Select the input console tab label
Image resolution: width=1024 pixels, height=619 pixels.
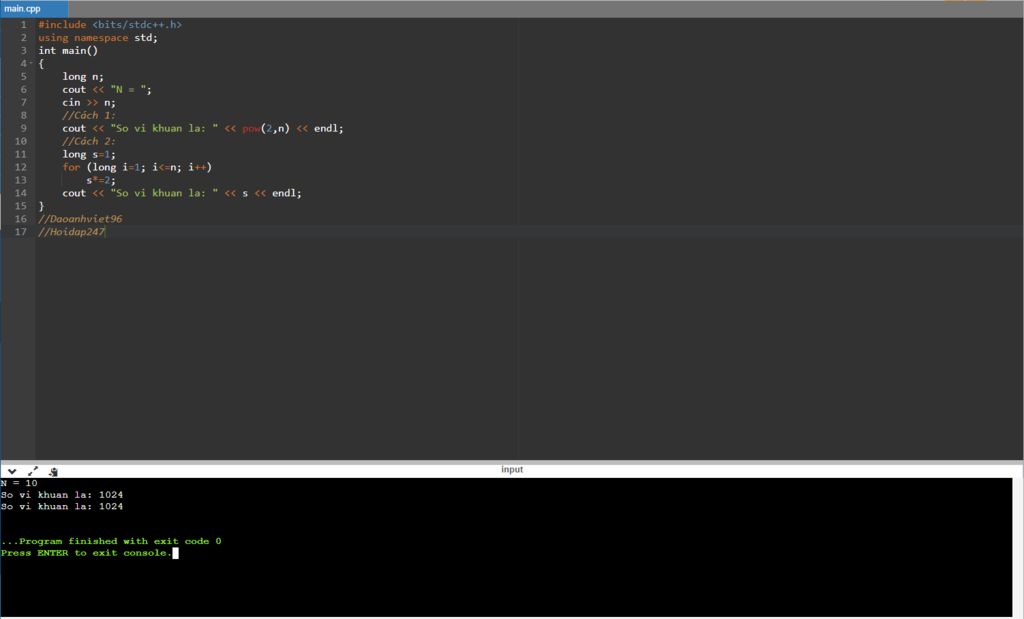[x=512, y=469]
